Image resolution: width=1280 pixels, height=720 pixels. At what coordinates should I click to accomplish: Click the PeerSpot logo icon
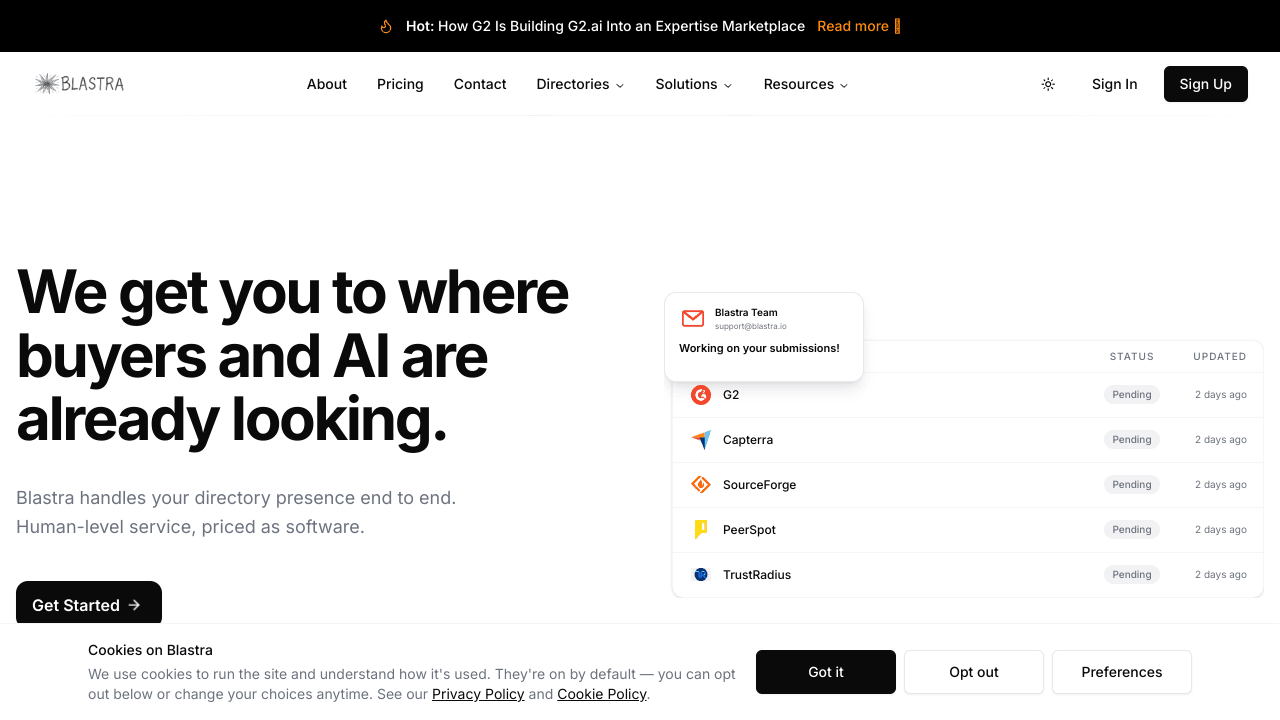pos(701,530)
